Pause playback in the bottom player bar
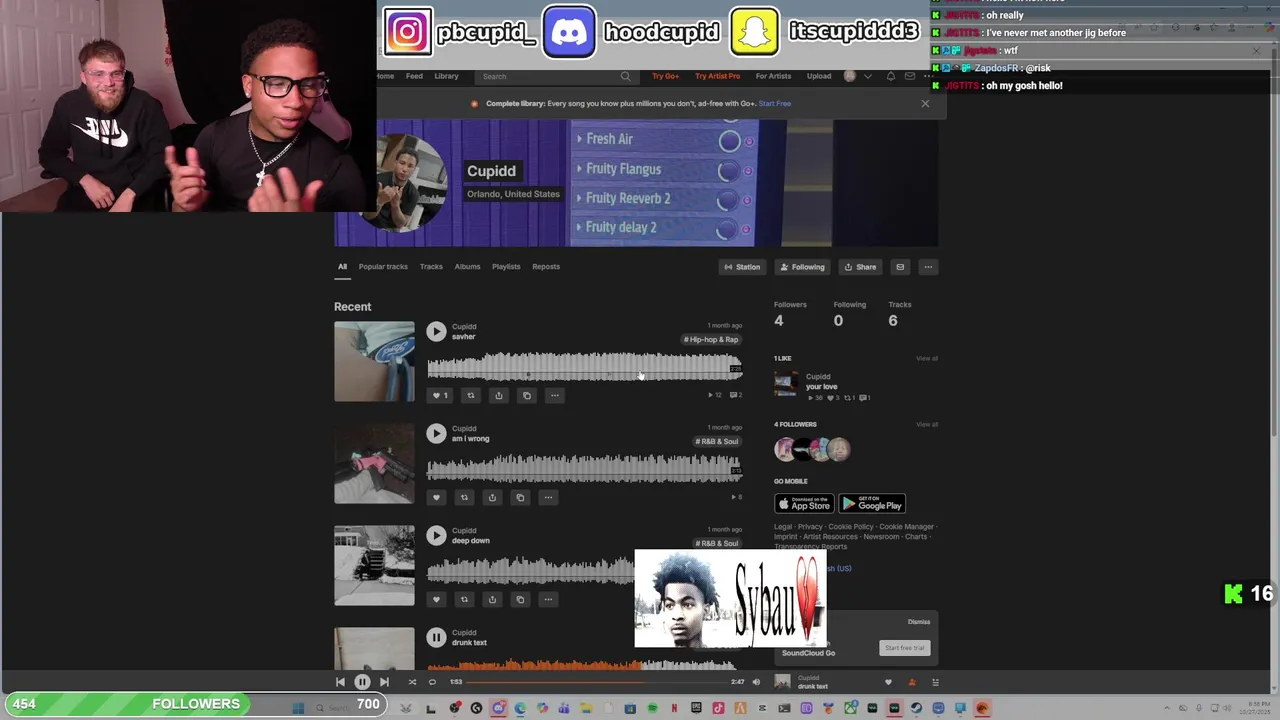Screen dimensions: 1280x720 [x=362, y=682]
